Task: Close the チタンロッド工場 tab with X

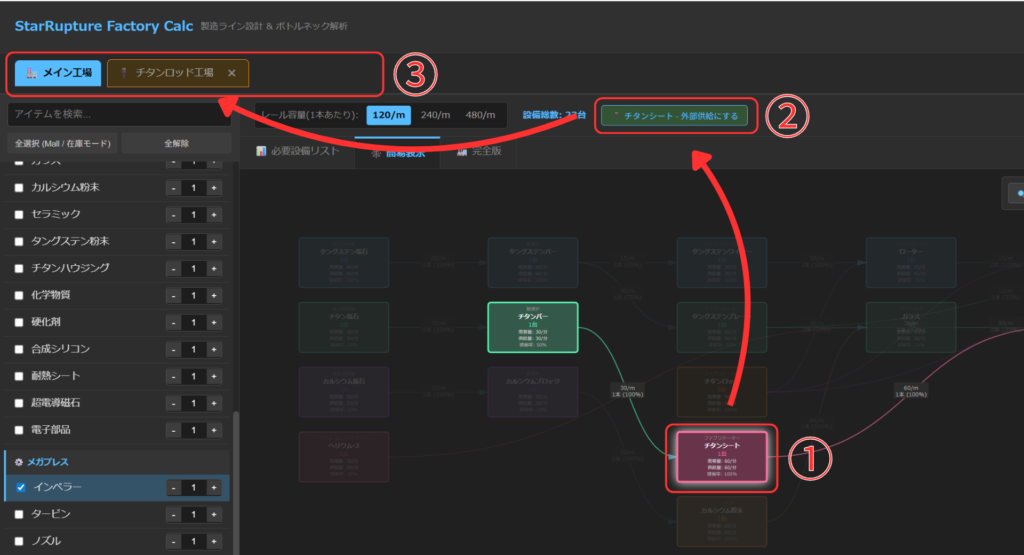Action: [x=232, y=73]
